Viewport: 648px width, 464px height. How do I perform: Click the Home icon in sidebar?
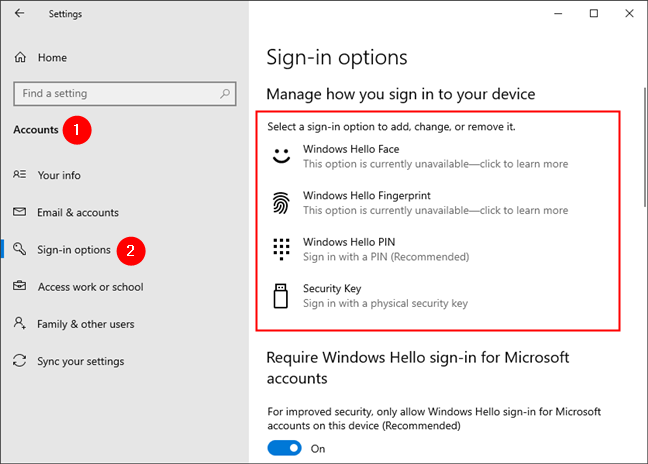20,57
